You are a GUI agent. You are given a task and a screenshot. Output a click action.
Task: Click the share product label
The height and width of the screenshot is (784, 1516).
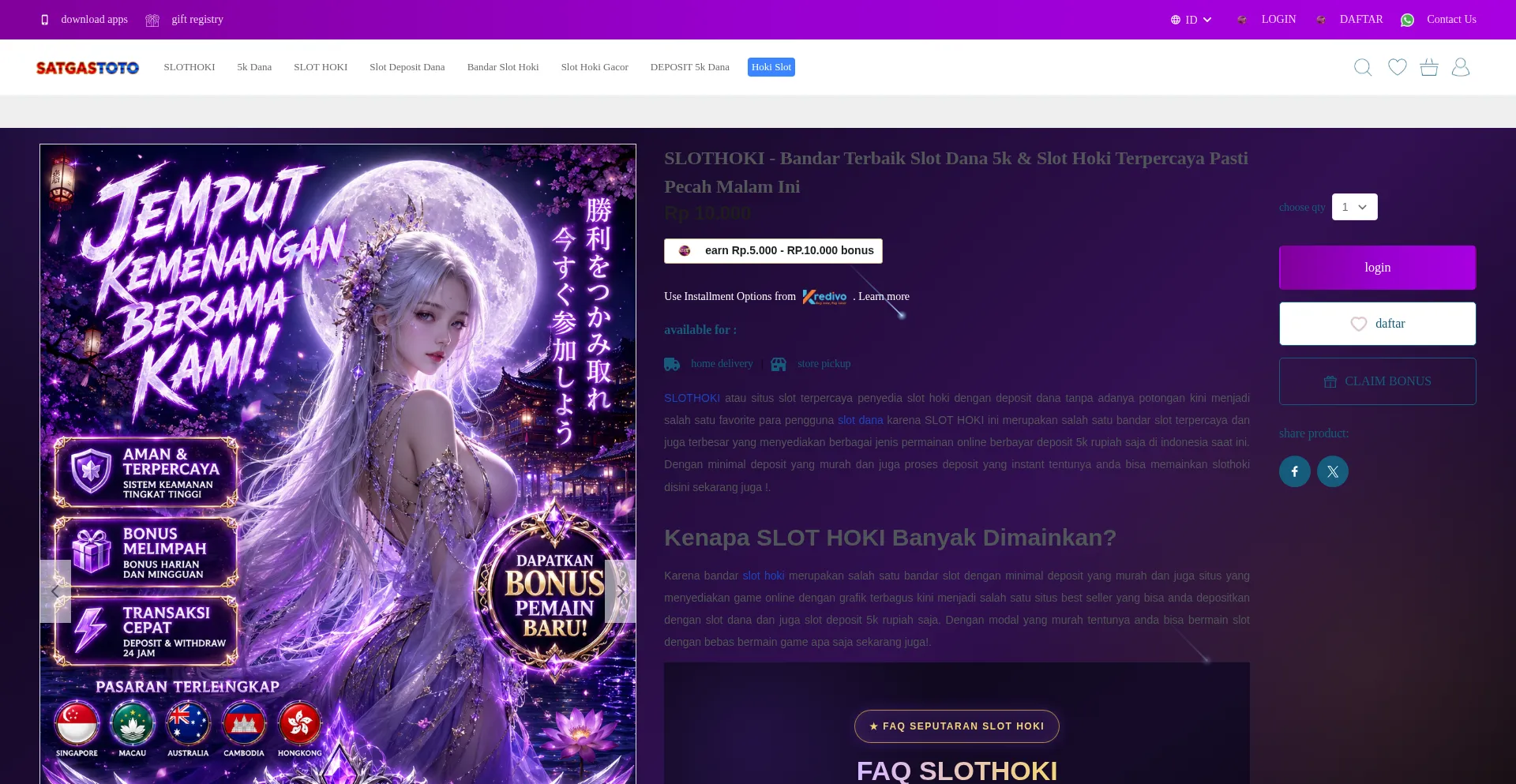[1314, 433]
